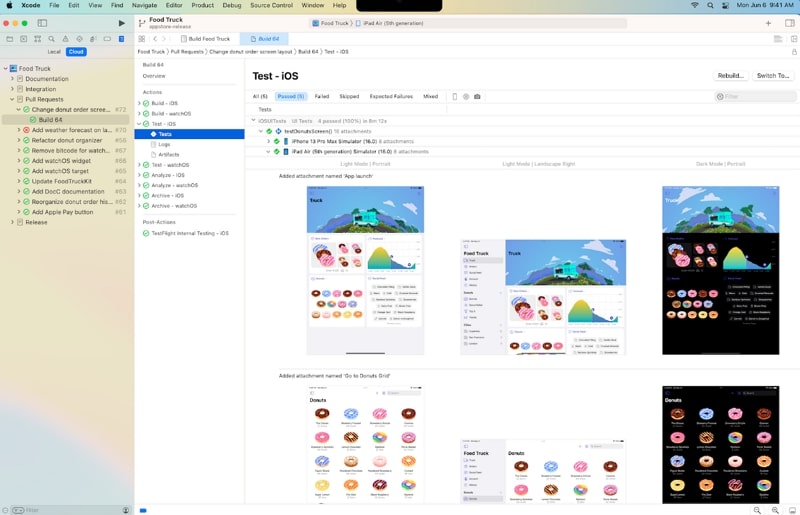
Task: Collapse the Food Truck project tree
Action: pos(6,68)
